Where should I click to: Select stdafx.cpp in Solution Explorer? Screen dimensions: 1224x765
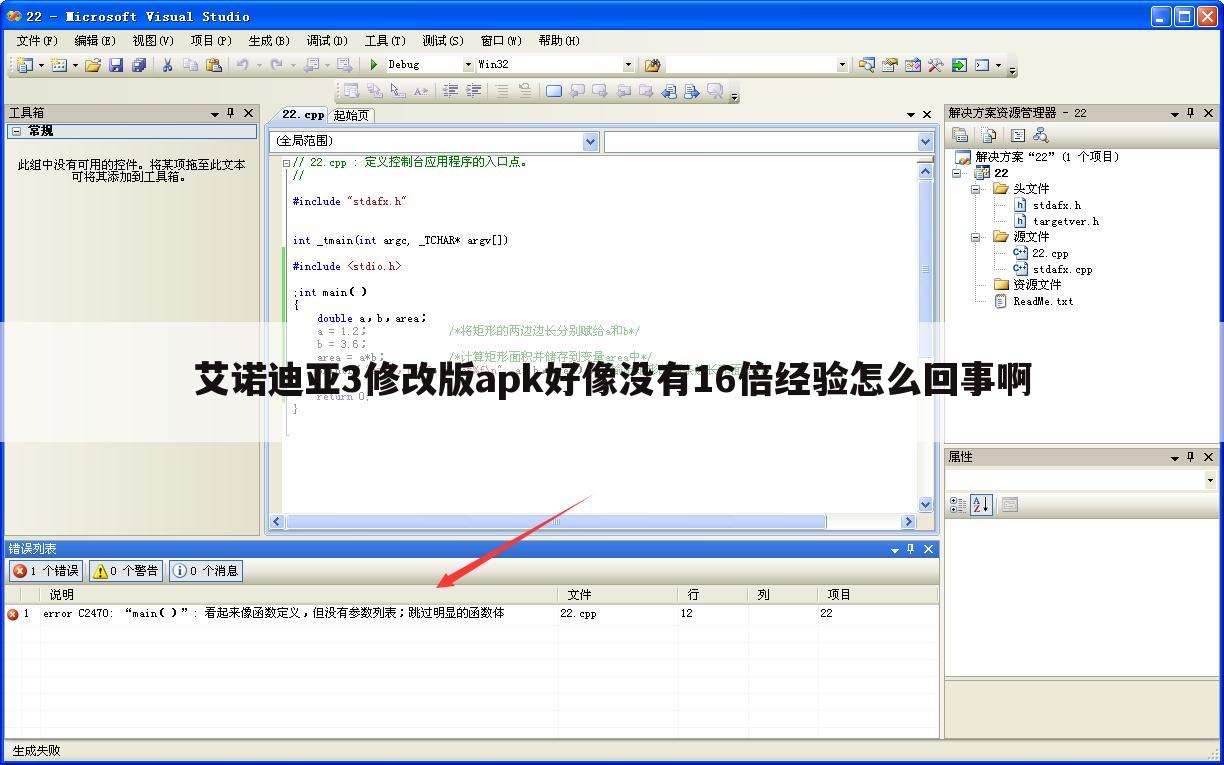[1061, 269]
